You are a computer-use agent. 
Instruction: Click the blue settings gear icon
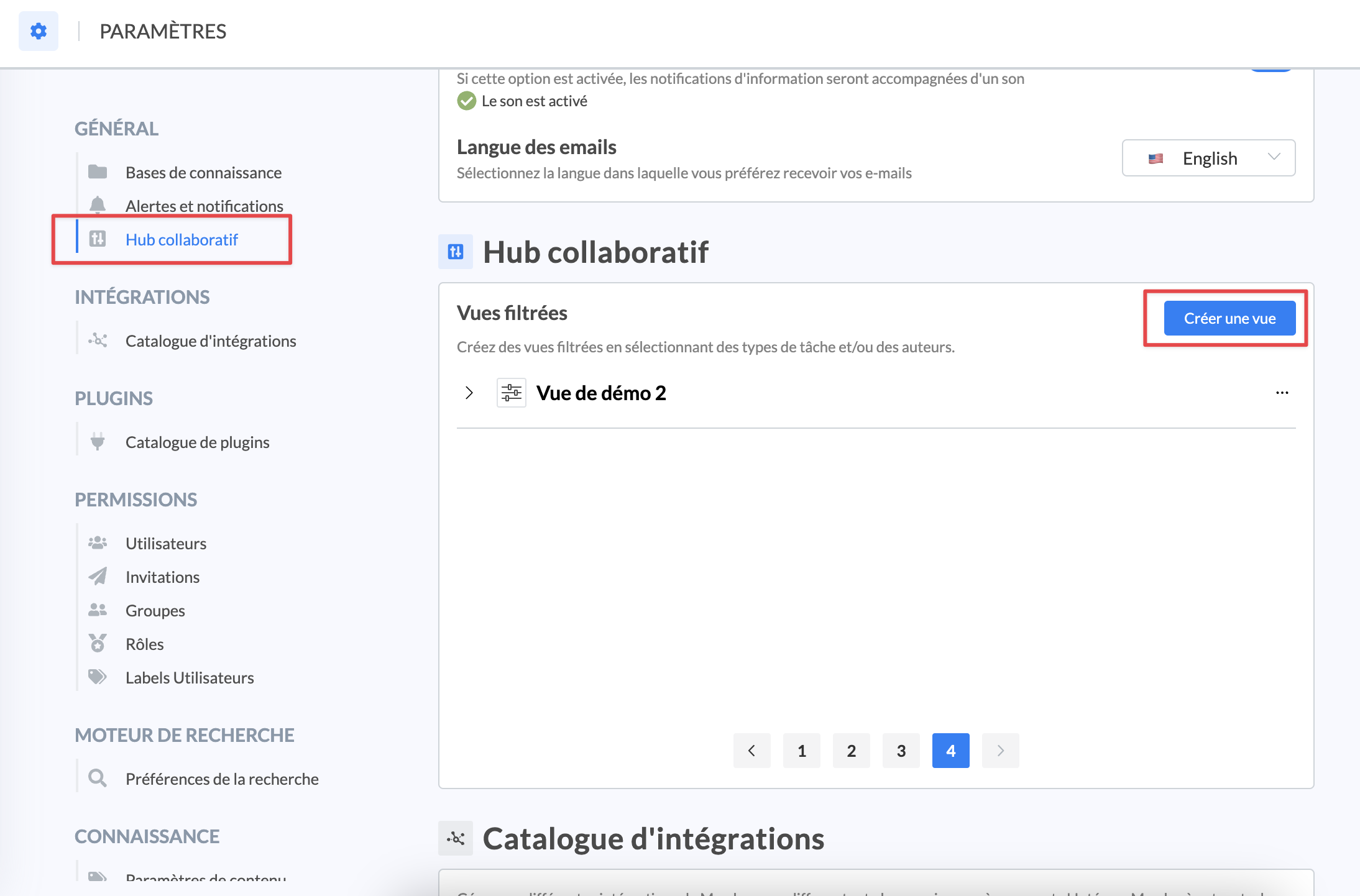pyautogui.click(x=39, y=31)
